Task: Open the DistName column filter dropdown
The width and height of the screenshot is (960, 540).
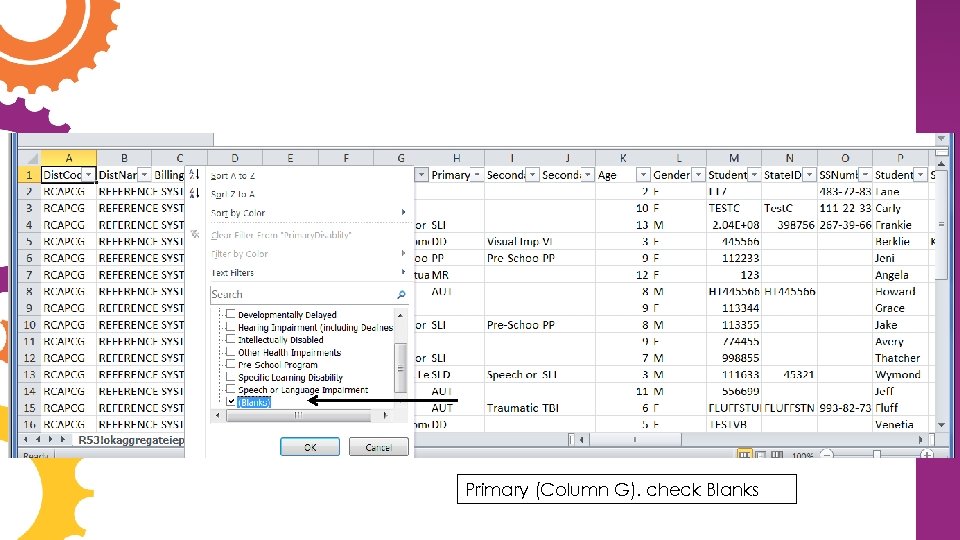Action: click(x=144, y=175)
